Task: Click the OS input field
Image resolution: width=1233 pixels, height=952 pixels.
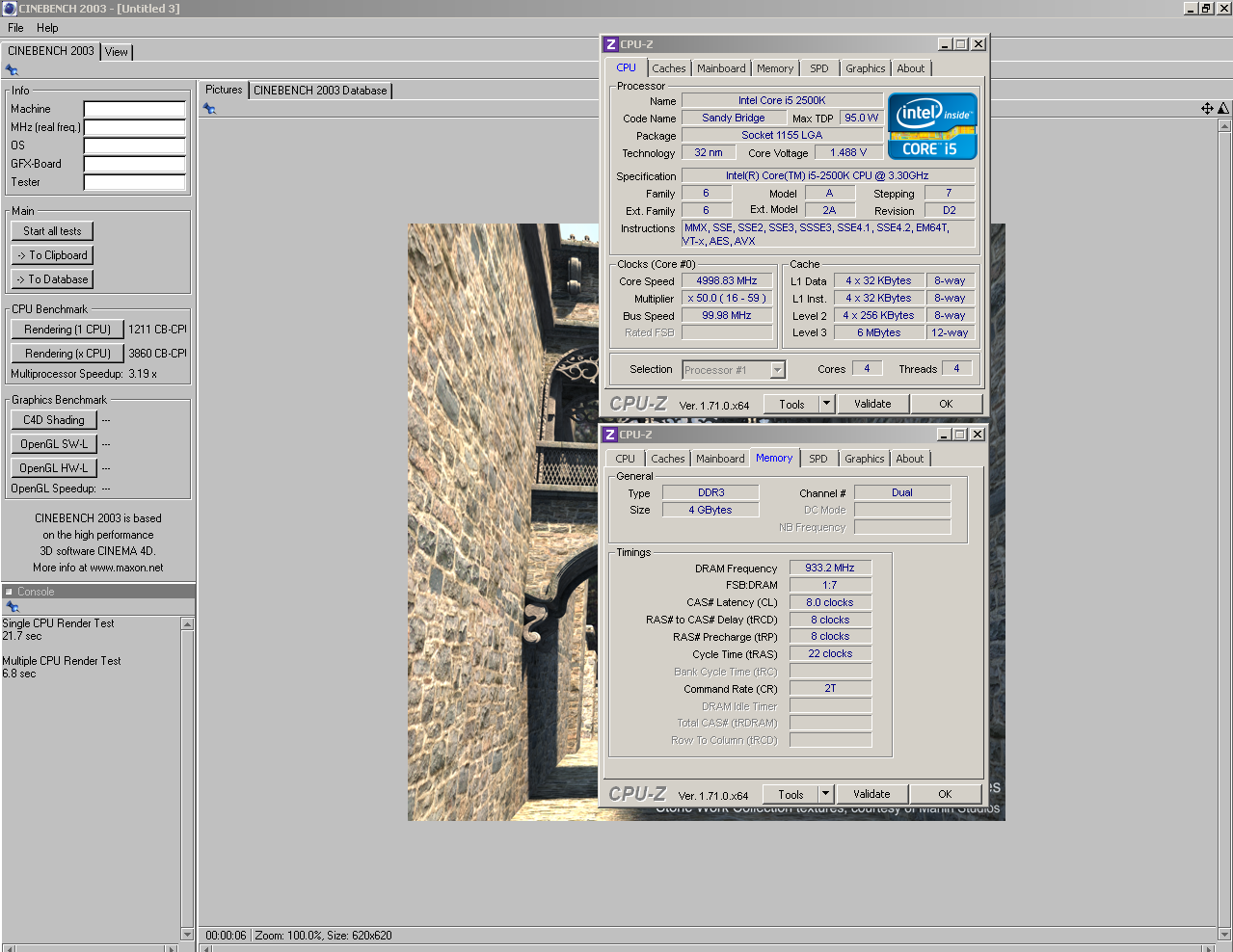Action: pyautogui.click(x=135, y=145)
